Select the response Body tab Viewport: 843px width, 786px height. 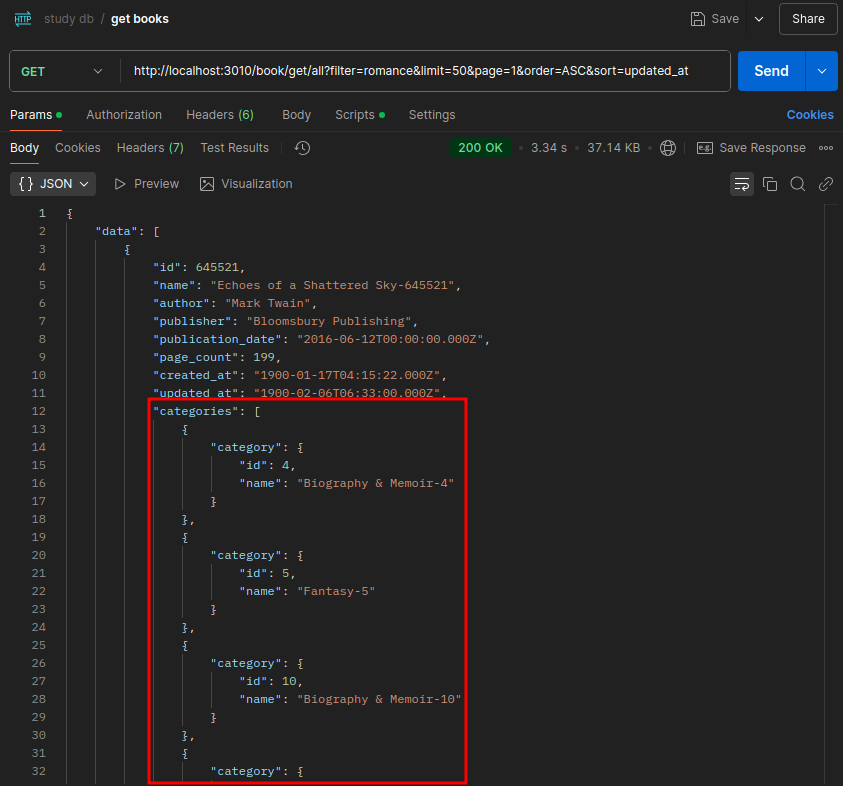coord(24,148)
